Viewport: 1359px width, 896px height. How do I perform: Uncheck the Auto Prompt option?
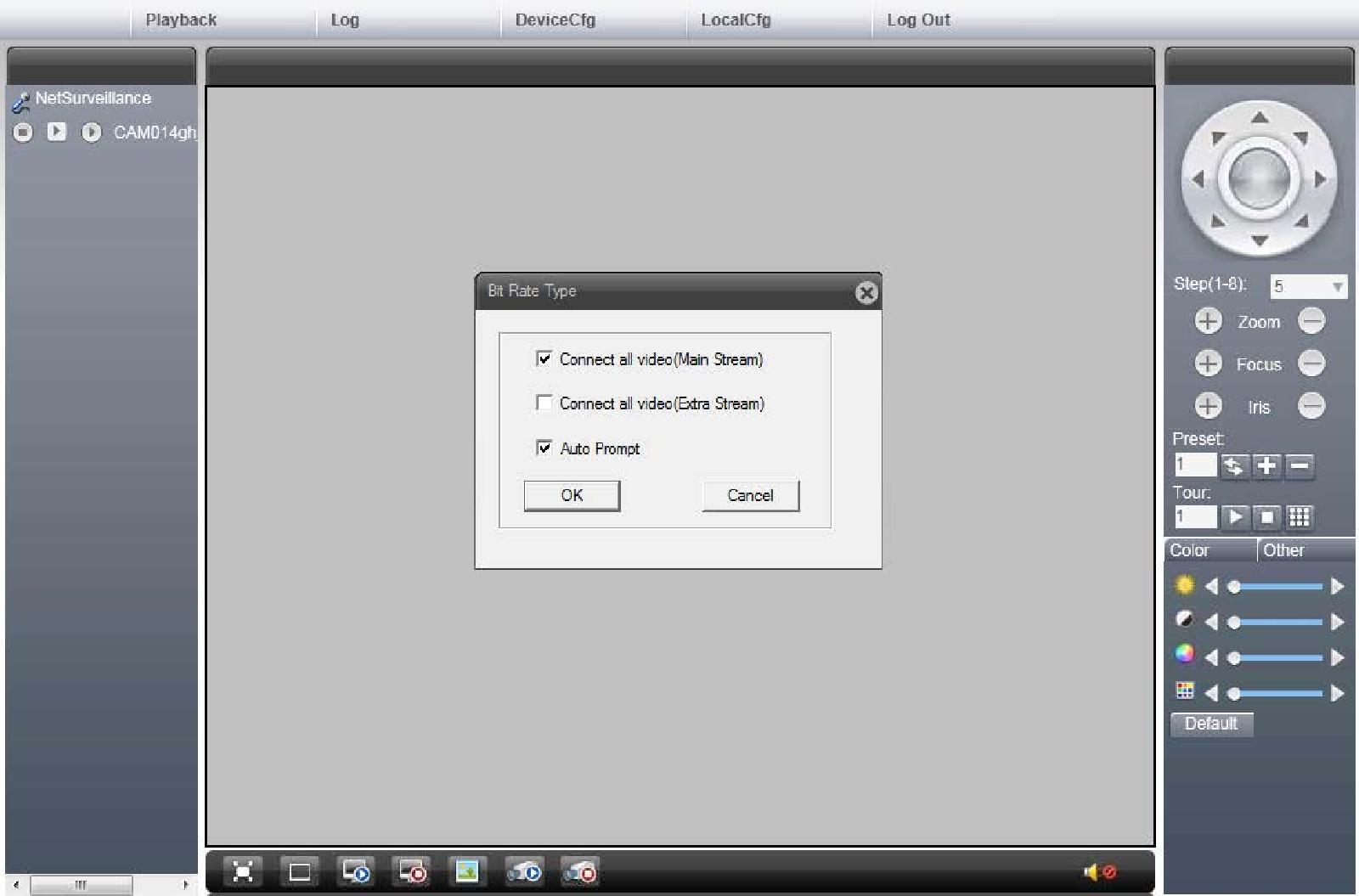point(544,448)
